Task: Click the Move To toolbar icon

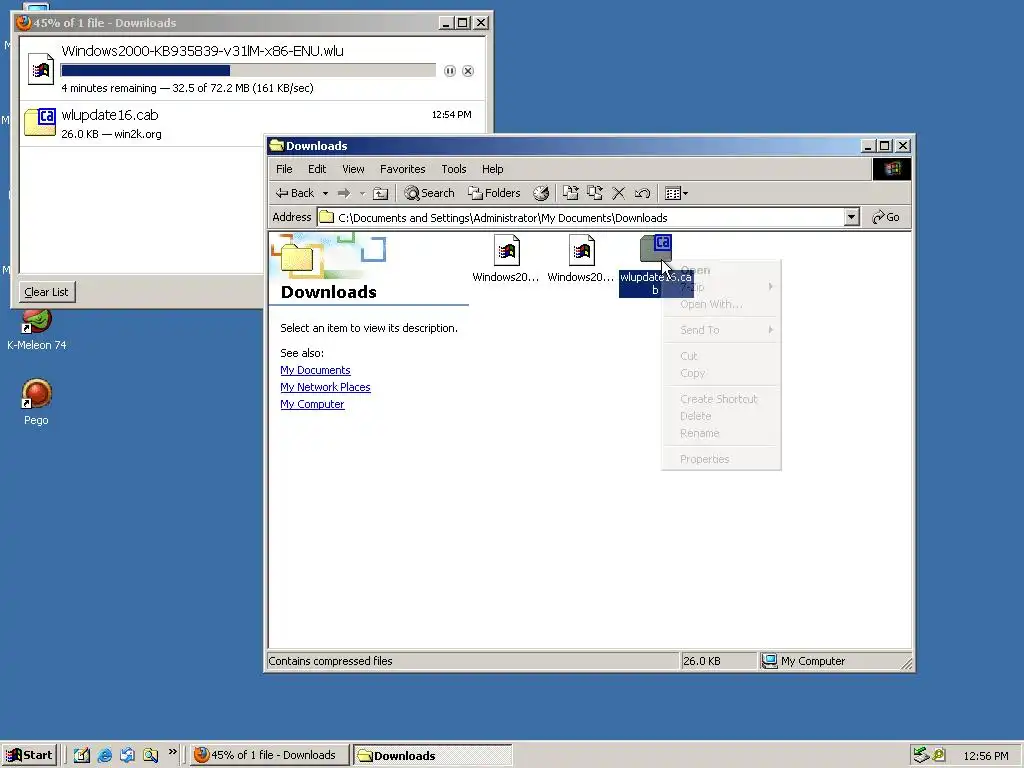Action: point(571,193)
